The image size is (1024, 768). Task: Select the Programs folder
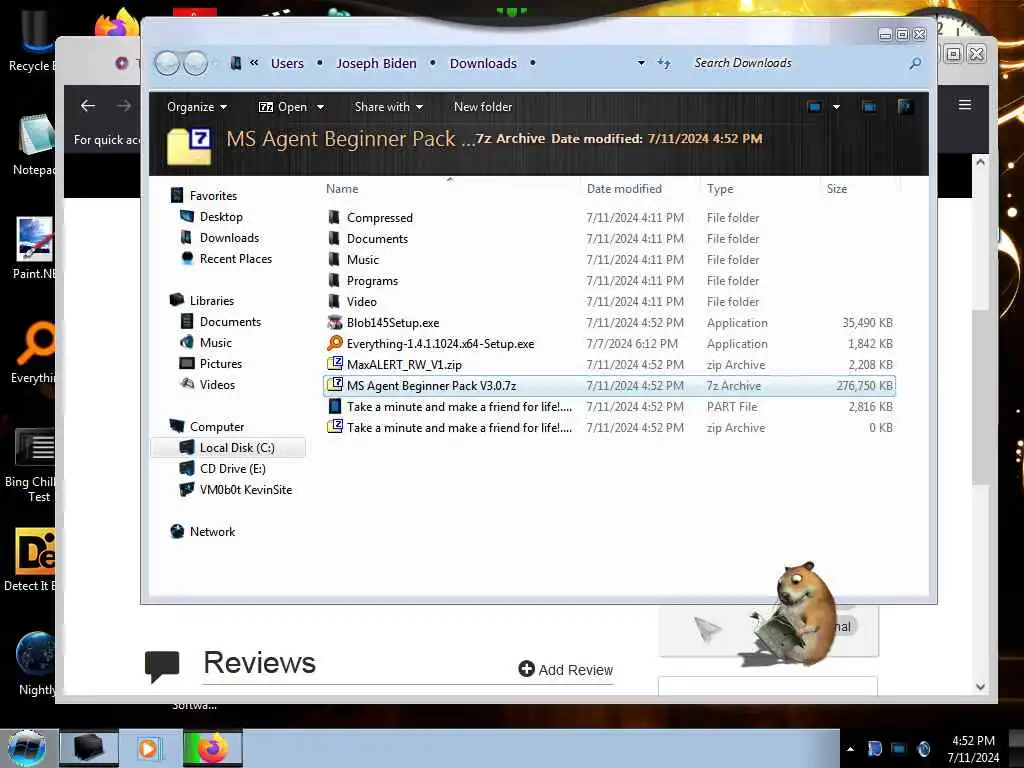[x=609, y=280]
